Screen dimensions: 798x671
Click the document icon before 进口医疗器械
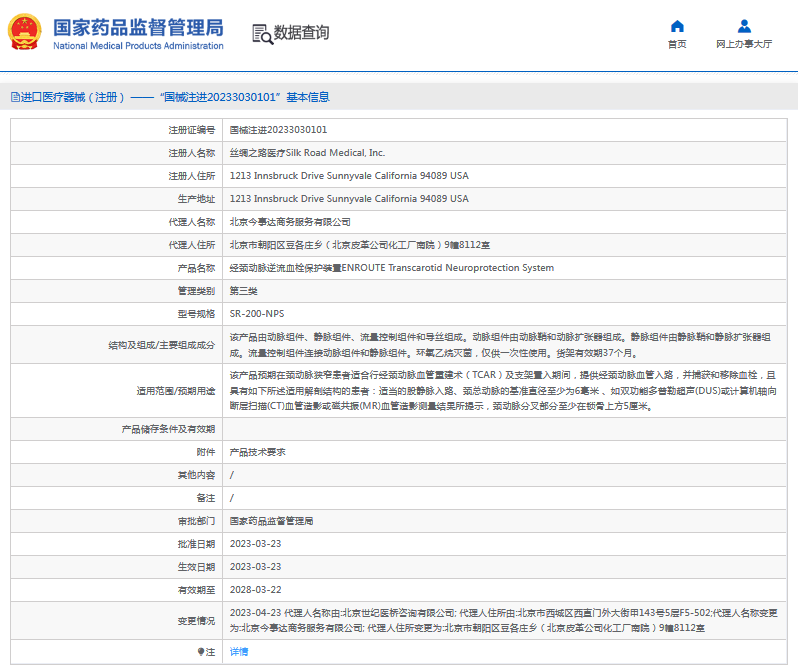point(15,97)
